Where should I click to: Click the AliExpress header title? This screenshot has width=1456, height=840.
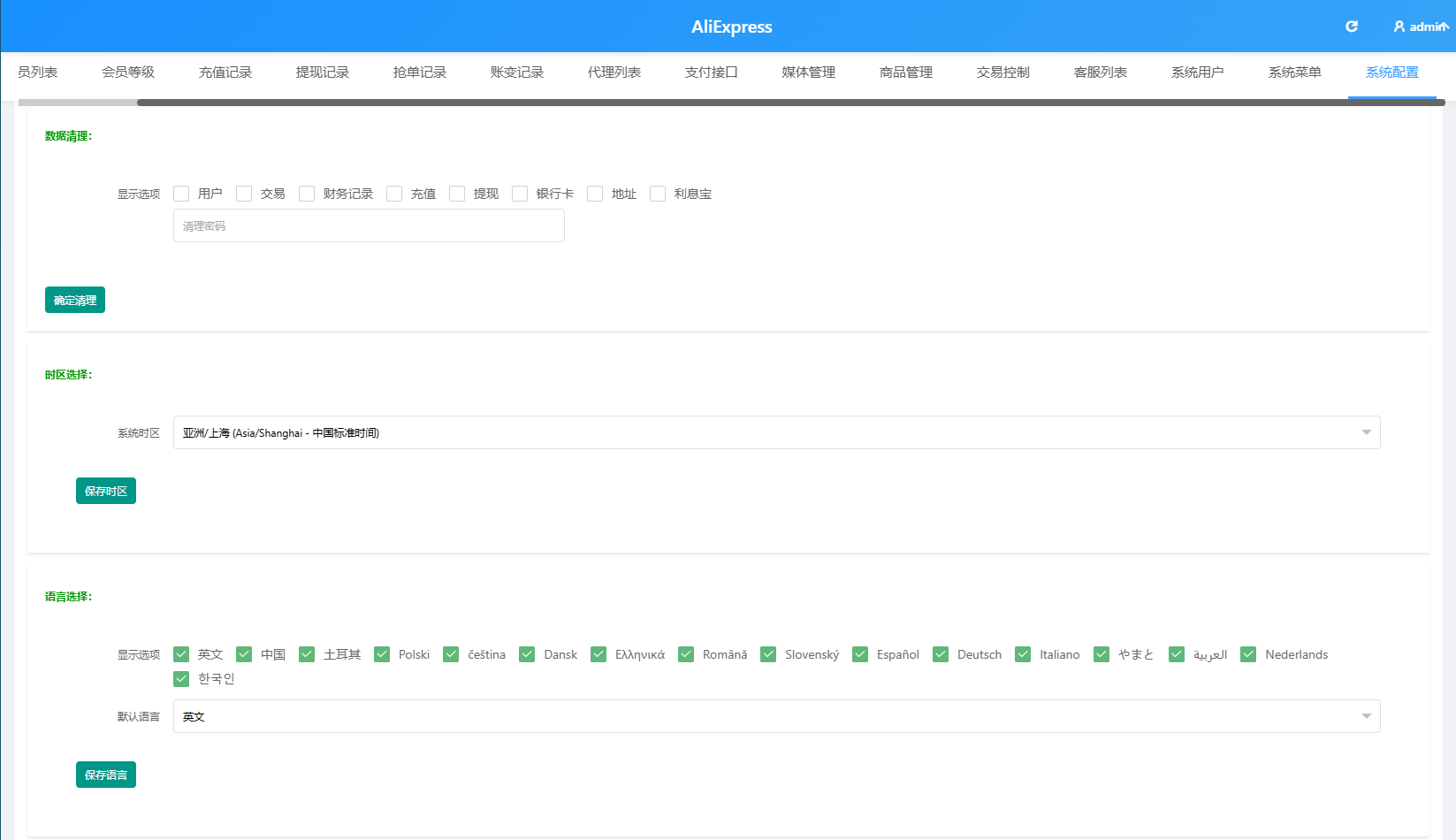(732, 27)
